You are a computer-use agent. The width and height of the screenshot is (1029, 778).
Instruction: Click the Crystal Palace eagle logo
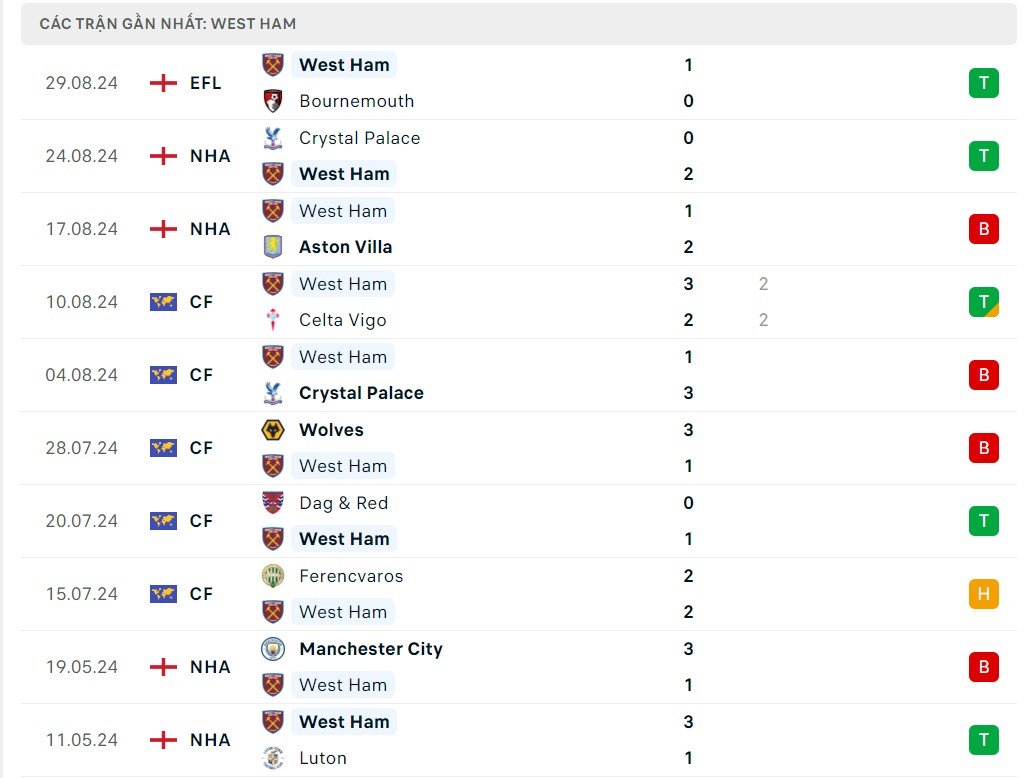point(272,138)
